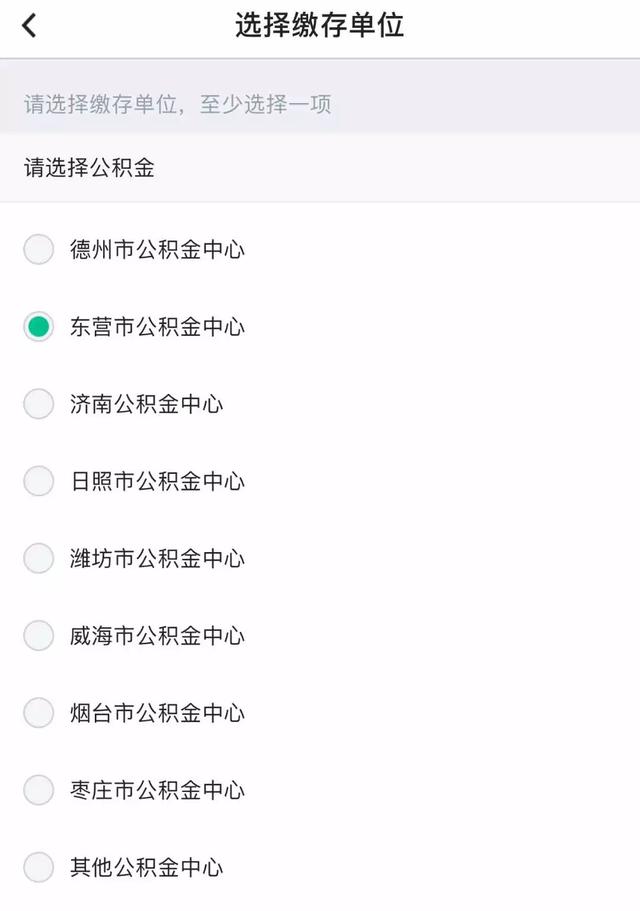Image resolution: width=640 pixels, height=911 pixels.
Task: Select 威海市公积金中心 radio button
Action: pos(37,636)
